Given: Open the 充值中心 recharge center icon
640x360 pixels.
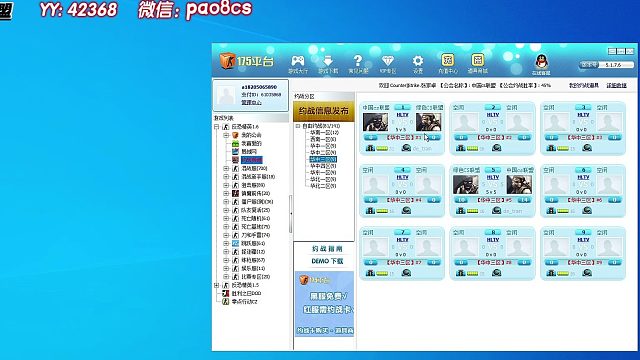Looking at the screenshot, I should [x=447, y=60].
